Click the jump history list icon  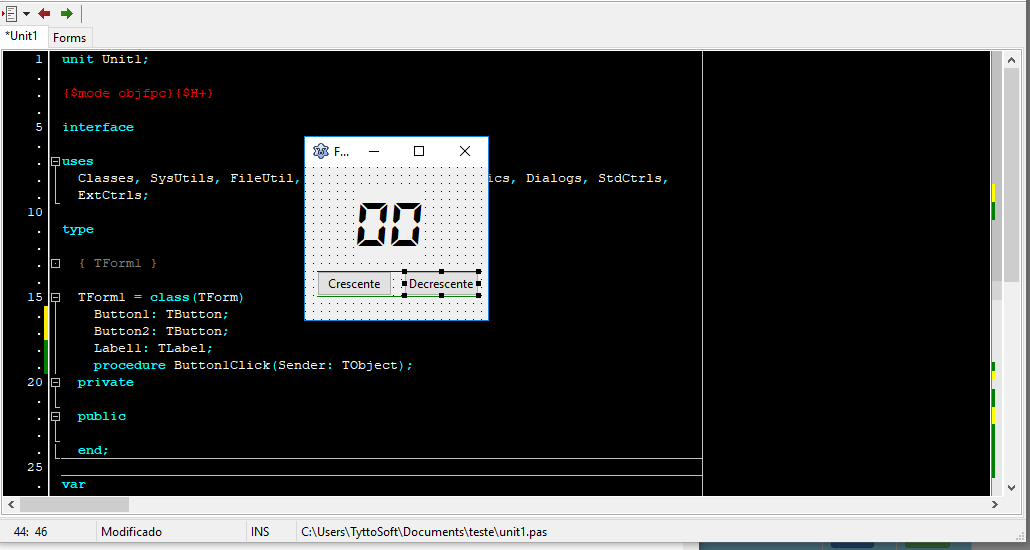click(x=10, y=13)
